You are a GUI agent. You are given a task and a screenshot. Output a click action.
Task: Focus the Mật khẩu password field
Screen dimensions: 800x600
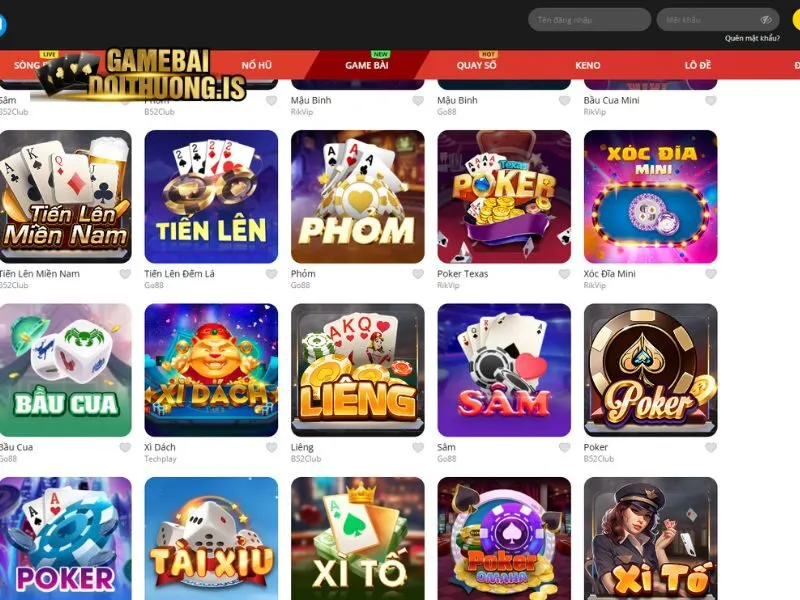click(717, 20)
